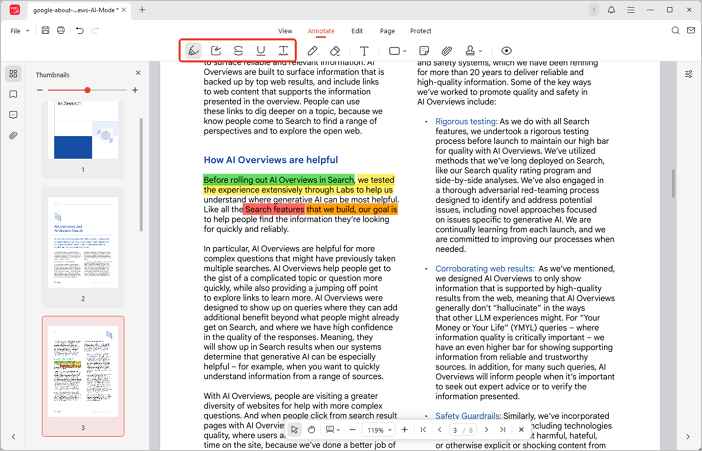Viewport: 702px width, 451px height.
Task: Open the Comments panel
Action: click(13, 115)
